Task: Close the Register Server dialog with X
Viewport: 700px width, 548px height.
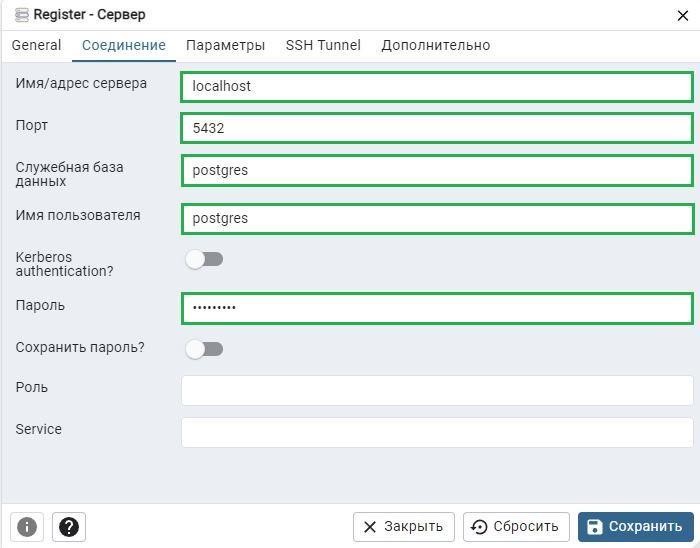Action: tap(683, 16)
